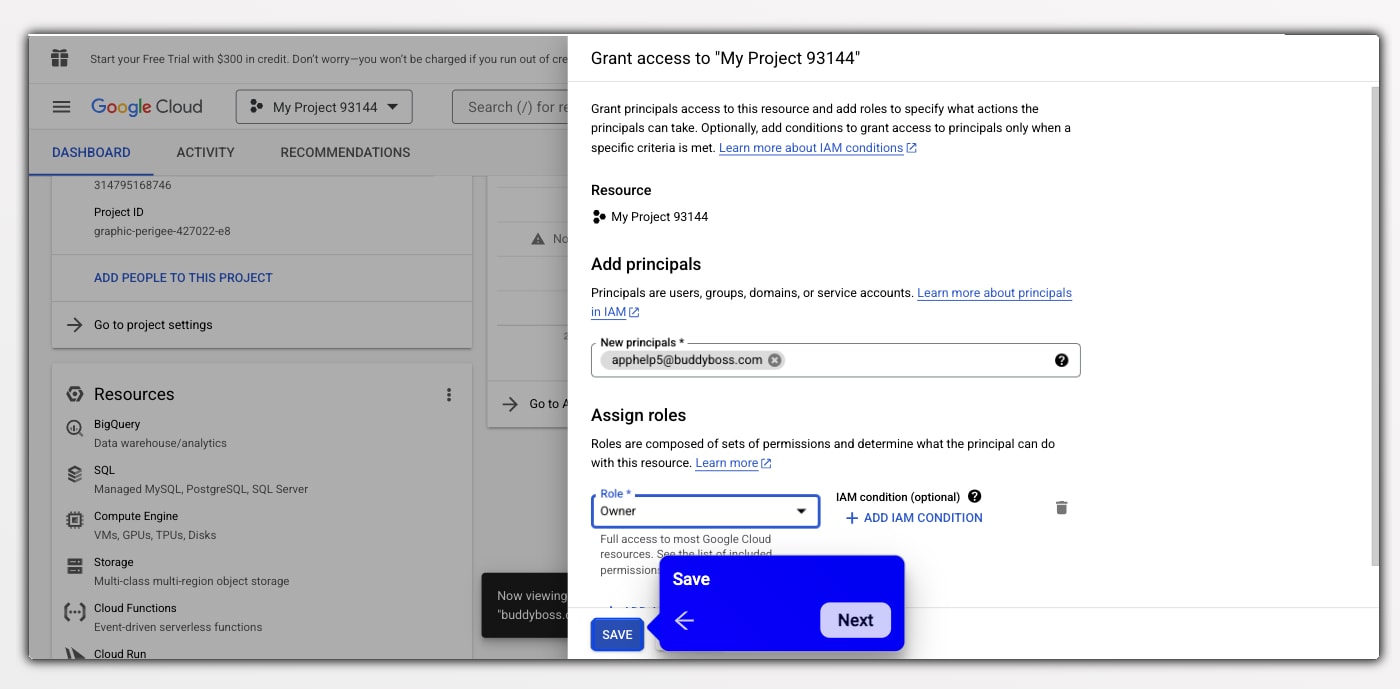Viewport: 1400px width, 689px height.
Task: Switch to the Activity tab
Action: click(205, 152)
